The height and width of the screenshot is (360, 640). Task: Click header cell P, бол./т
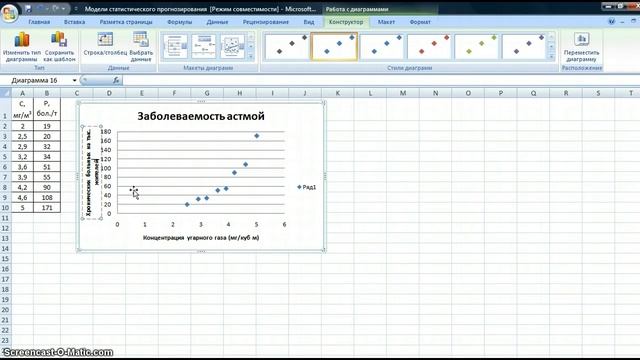pyautogui.click(x=47, y=109)
